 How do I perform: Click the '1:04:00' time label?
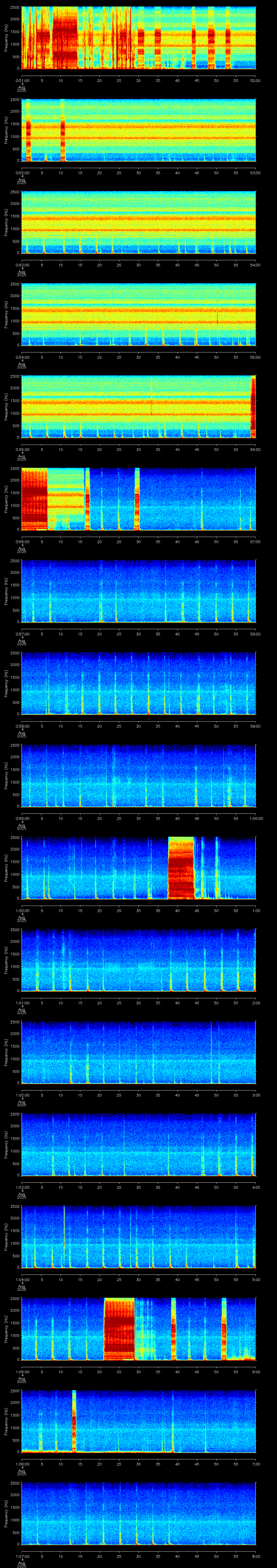click(x=22, y=1280)
